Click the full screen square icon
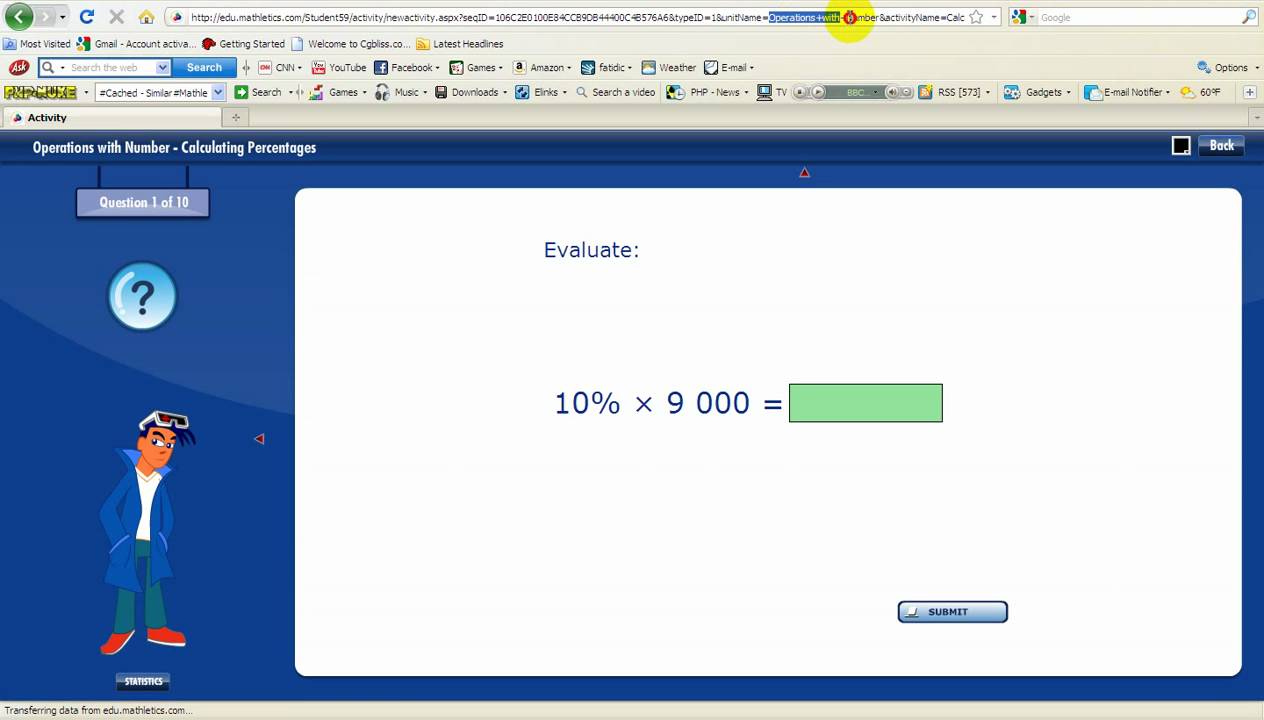Screen dimensions: 1264x720 1181,146
